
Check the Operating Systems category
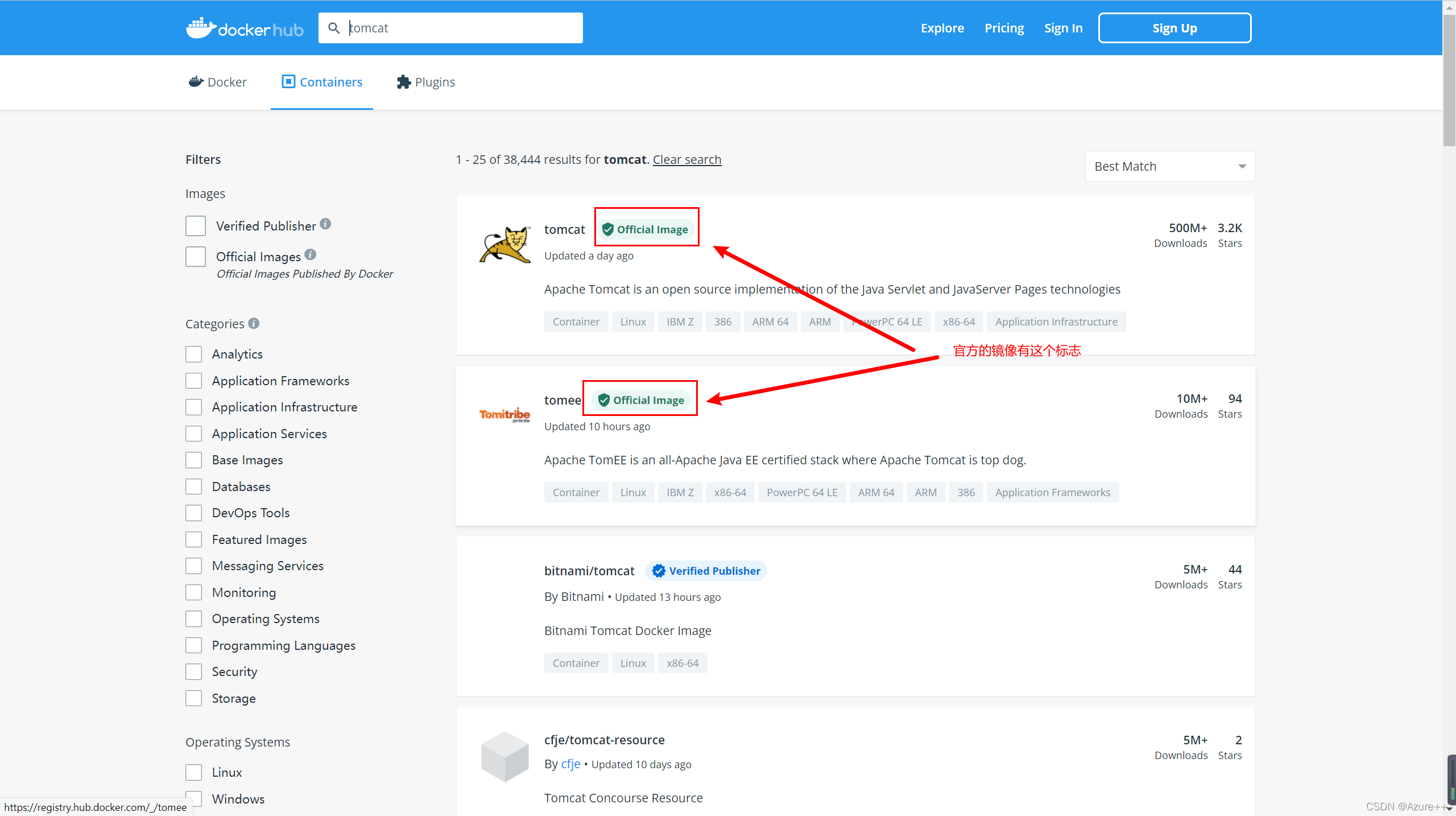pyautogui.click(x=193, y=619)
